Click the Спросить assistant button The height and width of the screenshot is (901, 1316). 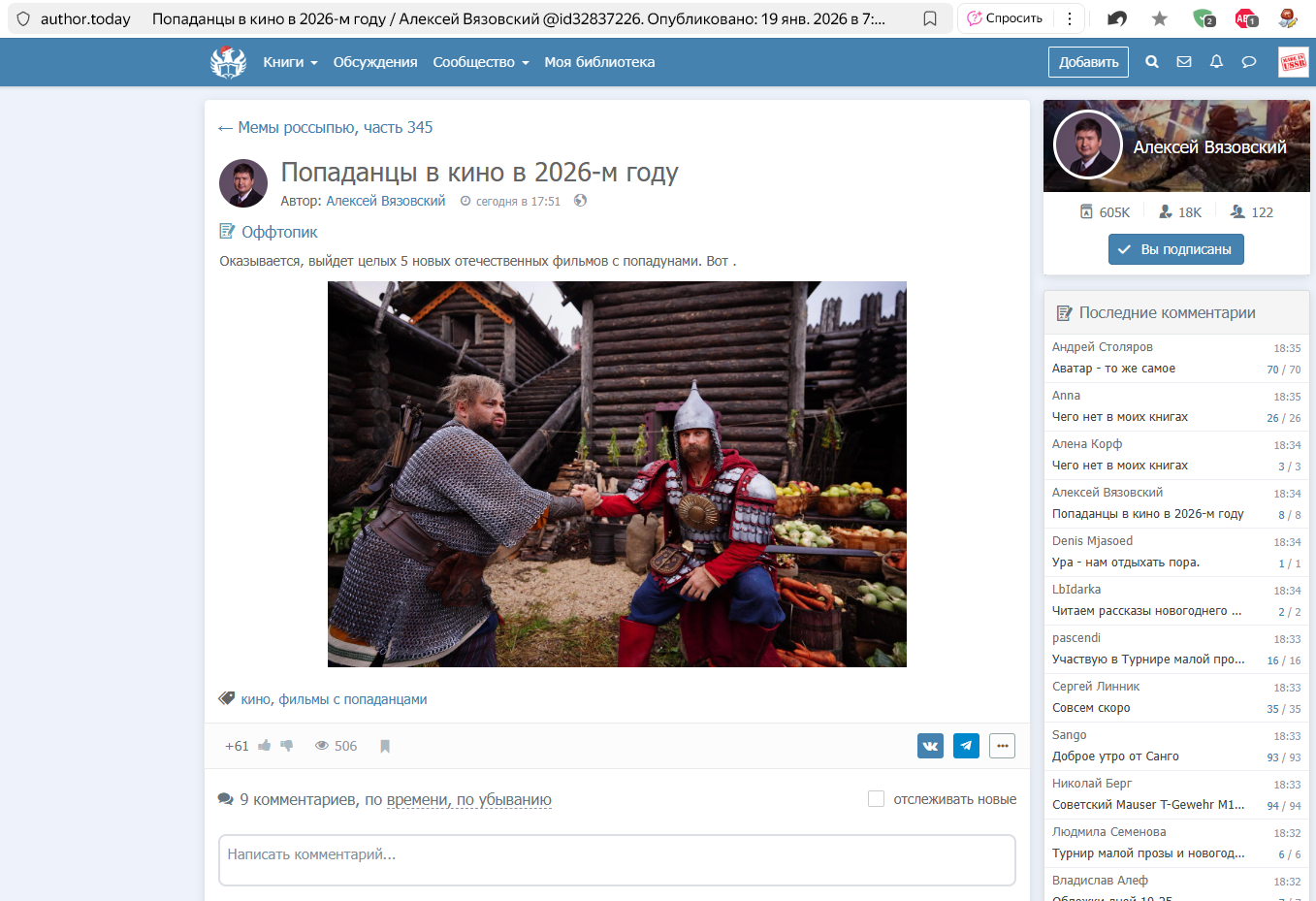pyautogui.click(x=1005, y=18)
